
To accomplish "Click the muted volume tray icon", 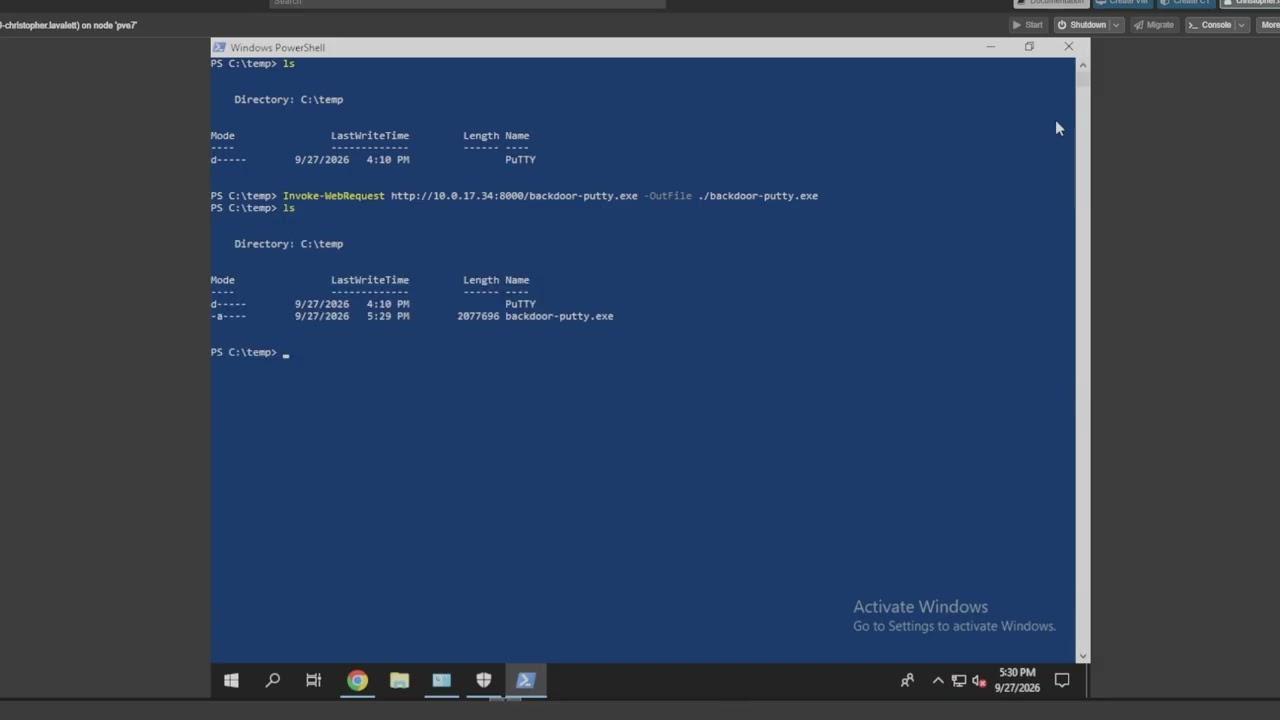I will point(979,681).
